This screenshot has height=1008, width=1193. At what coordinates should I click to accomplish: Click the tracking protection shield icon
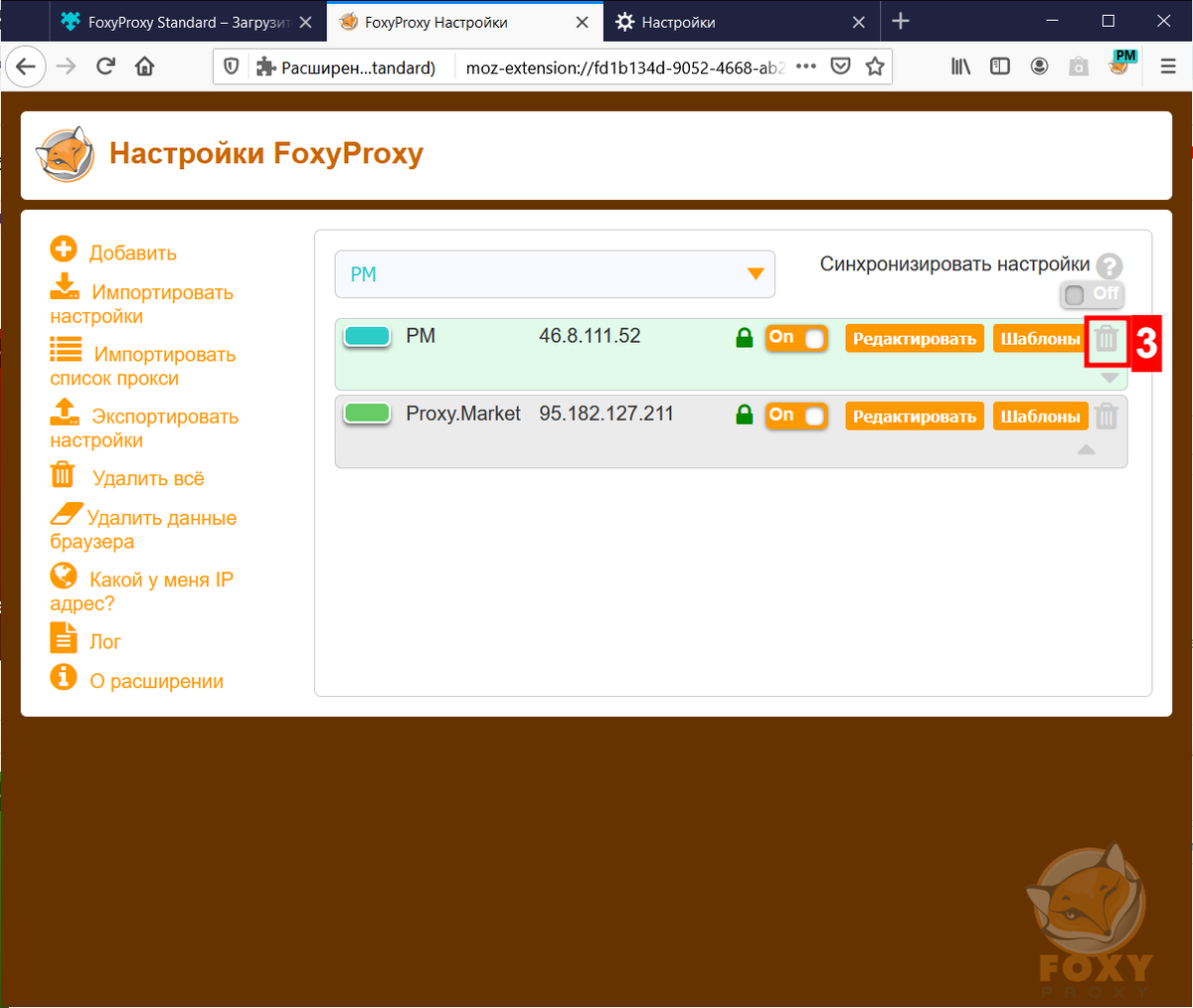tap(231, 67)
